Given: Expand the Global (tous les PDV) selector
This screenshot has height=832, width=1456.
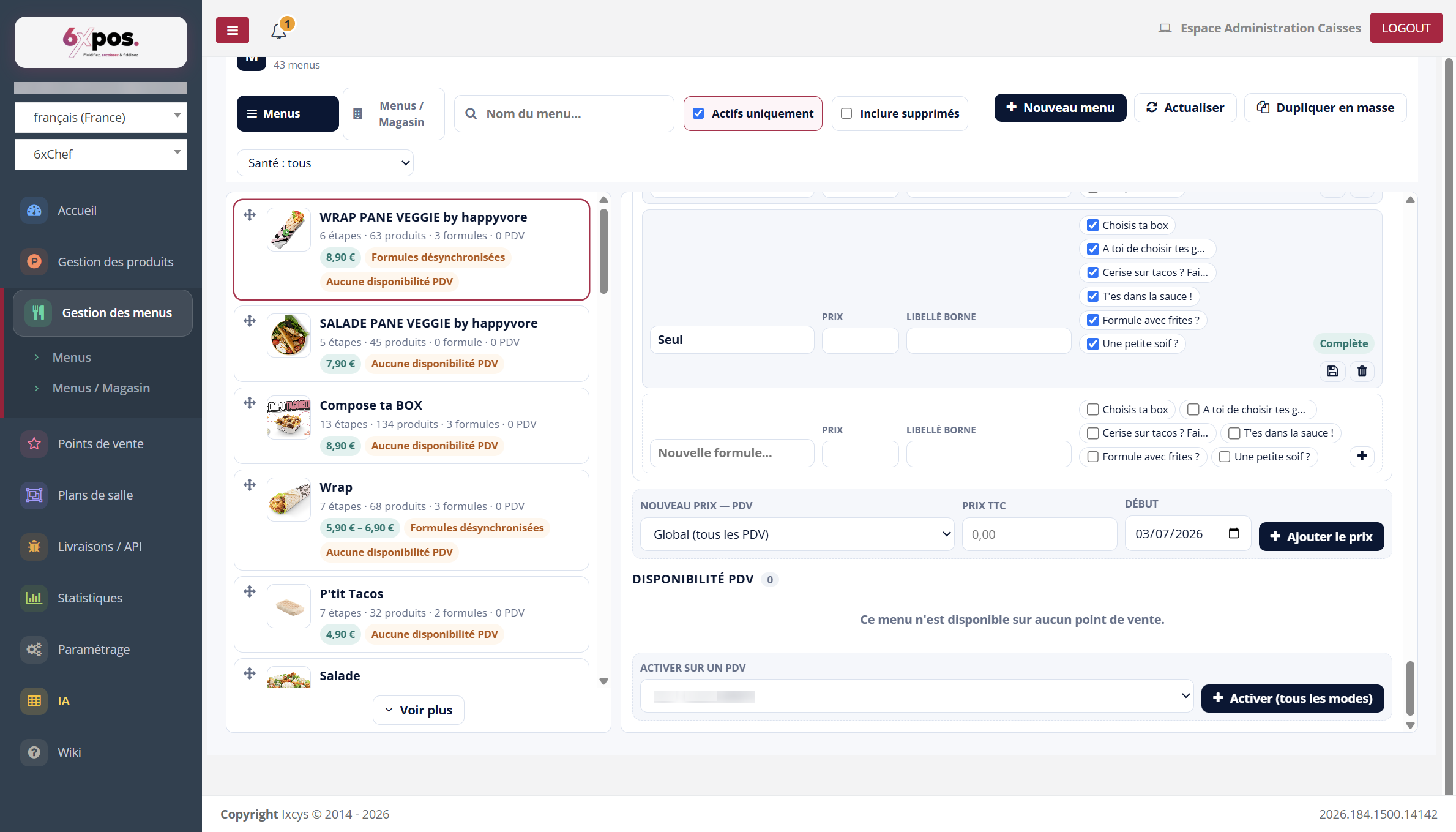Looking at the screenshot, I should pos(797,534).
